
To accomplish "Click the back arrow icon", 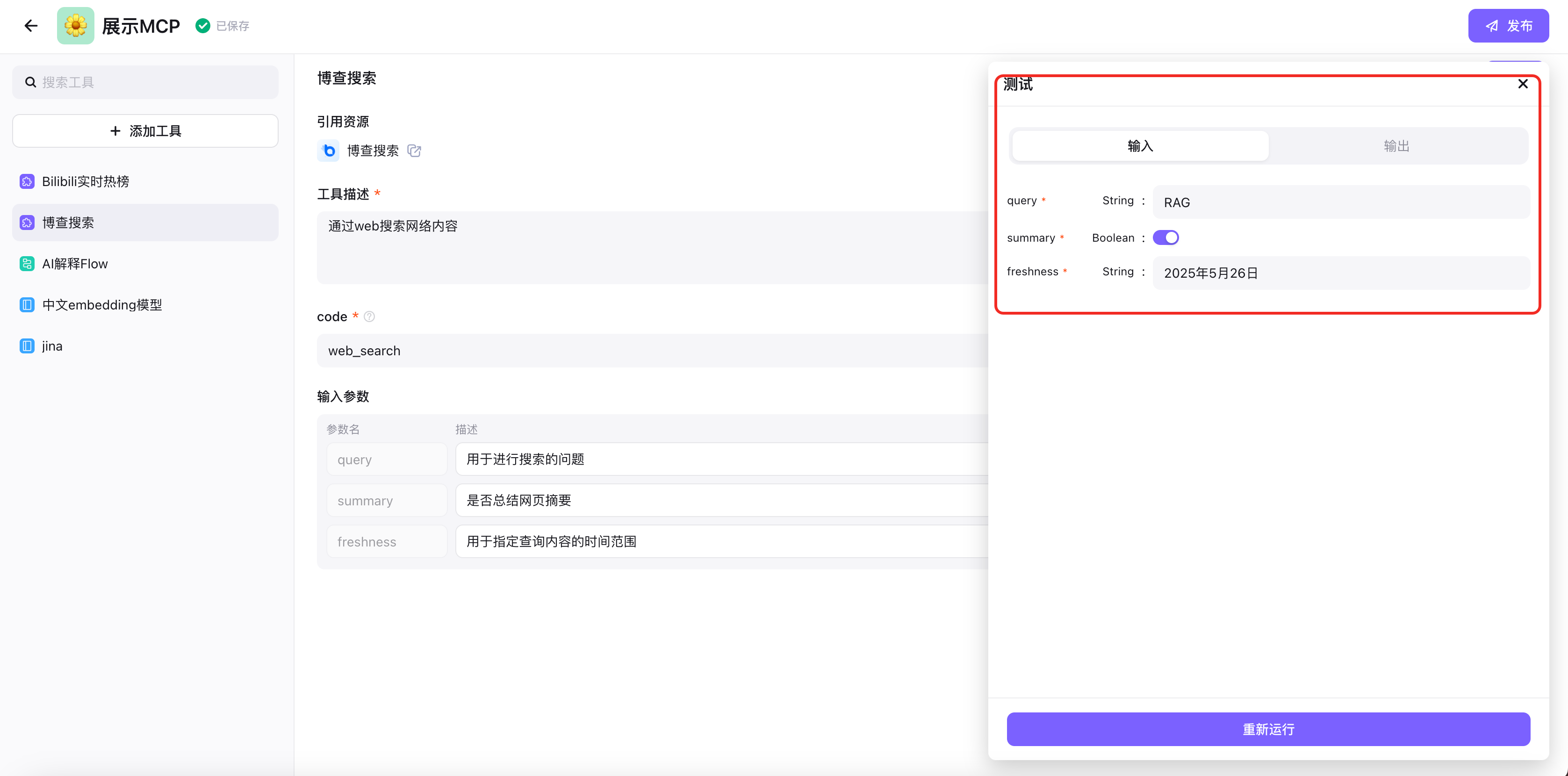I will pos(30,26).
